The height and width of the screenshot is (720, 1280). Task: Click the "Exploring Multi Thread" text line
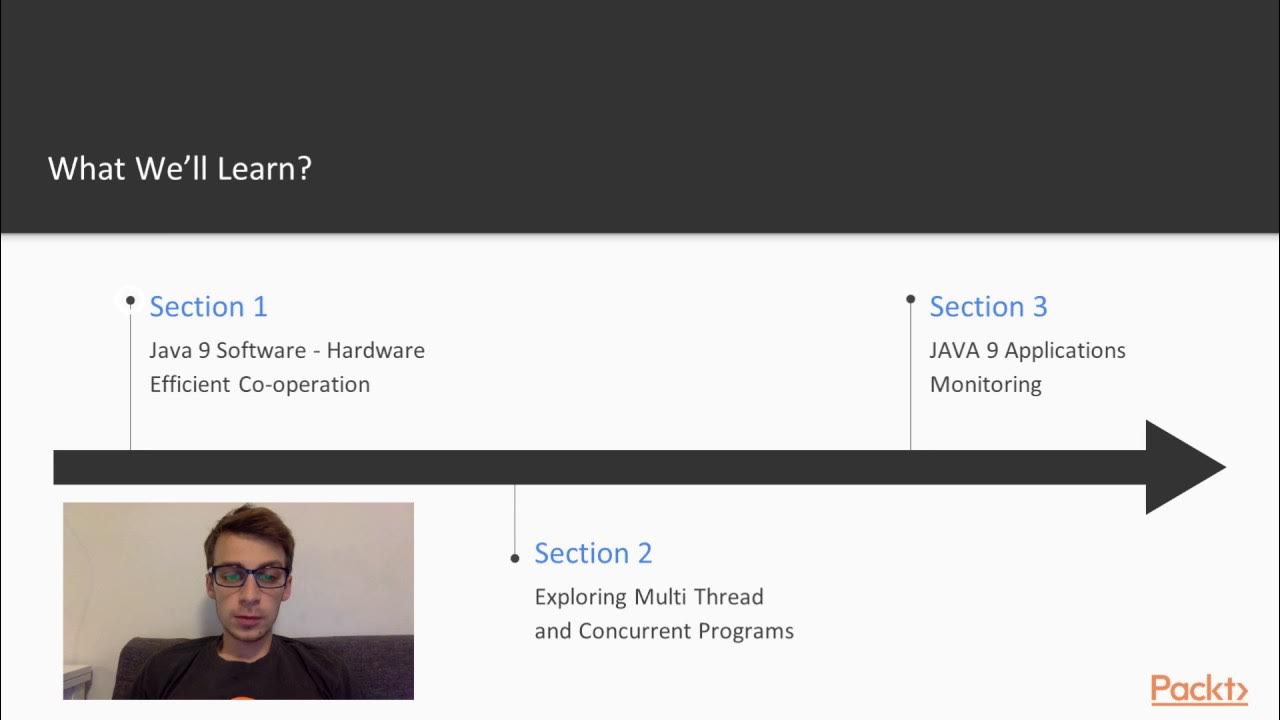coord(649,597)
